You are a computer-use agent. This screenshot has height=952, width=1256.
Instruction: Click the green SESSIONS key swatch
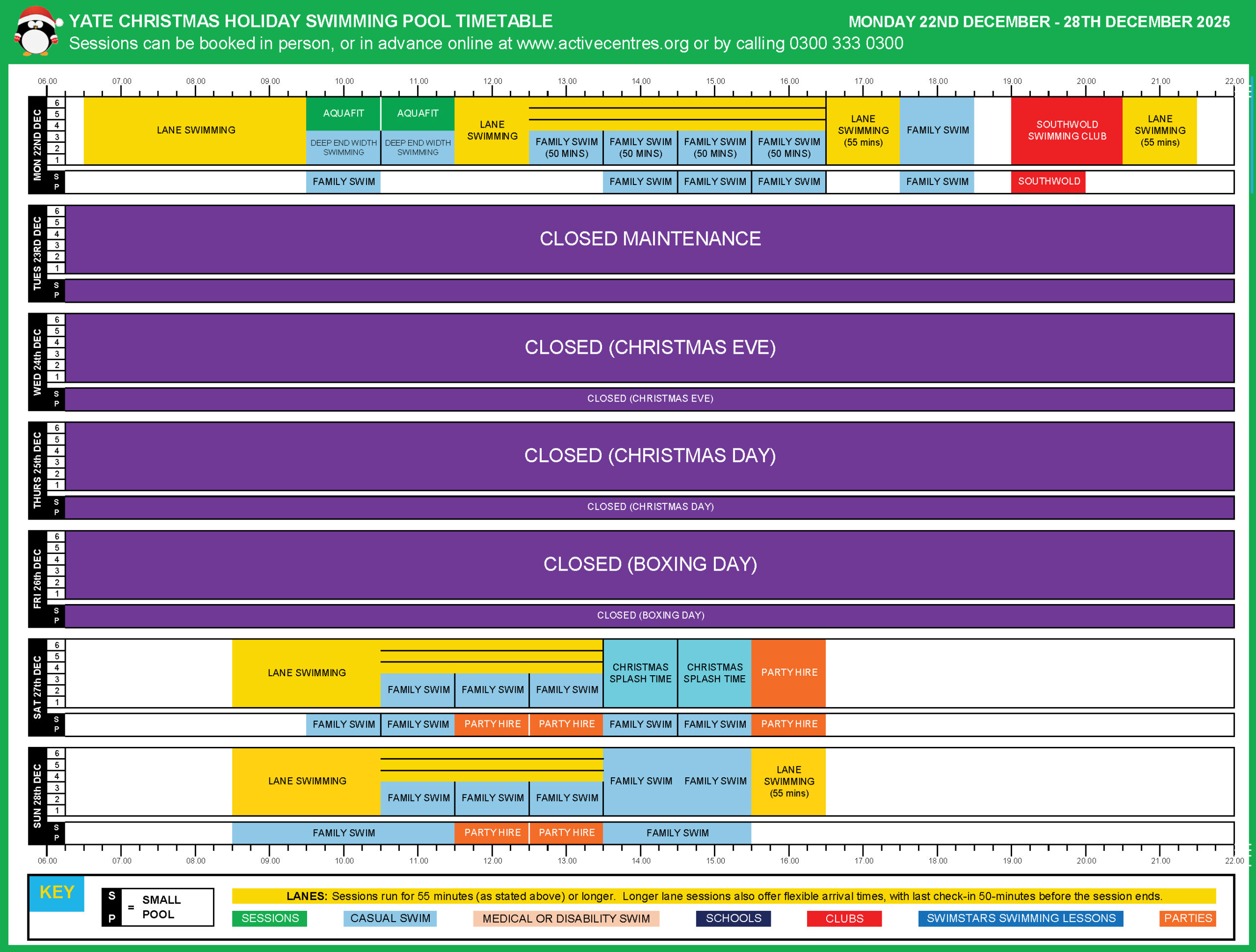click(x=270, y=919)
